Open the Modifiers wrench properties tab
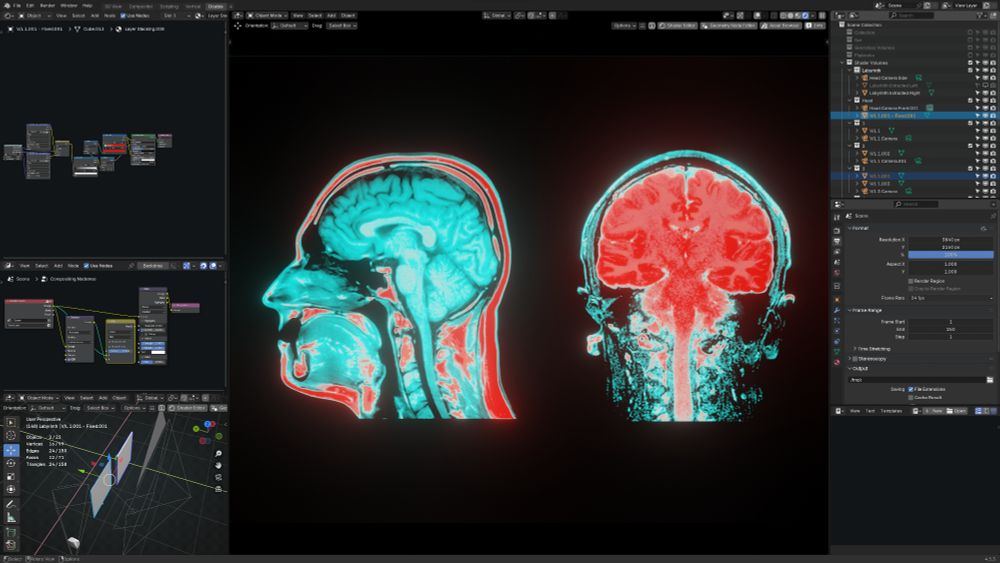 point(837,311)
